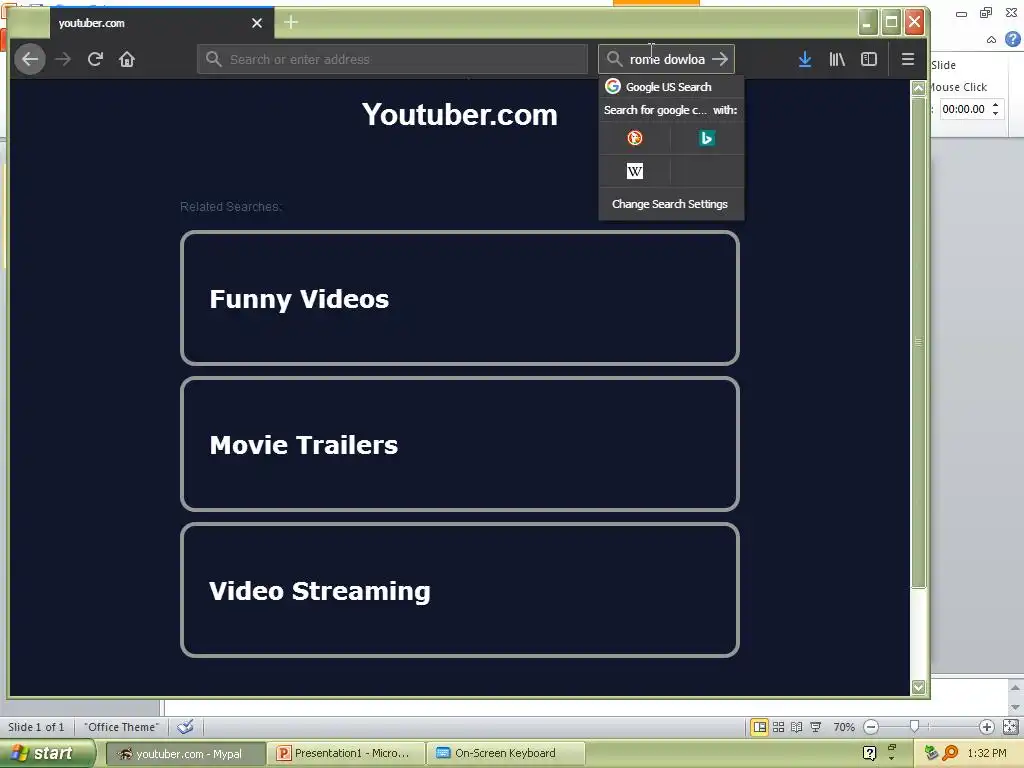Click PowerPoint's inner restore window button

point(986,13)
